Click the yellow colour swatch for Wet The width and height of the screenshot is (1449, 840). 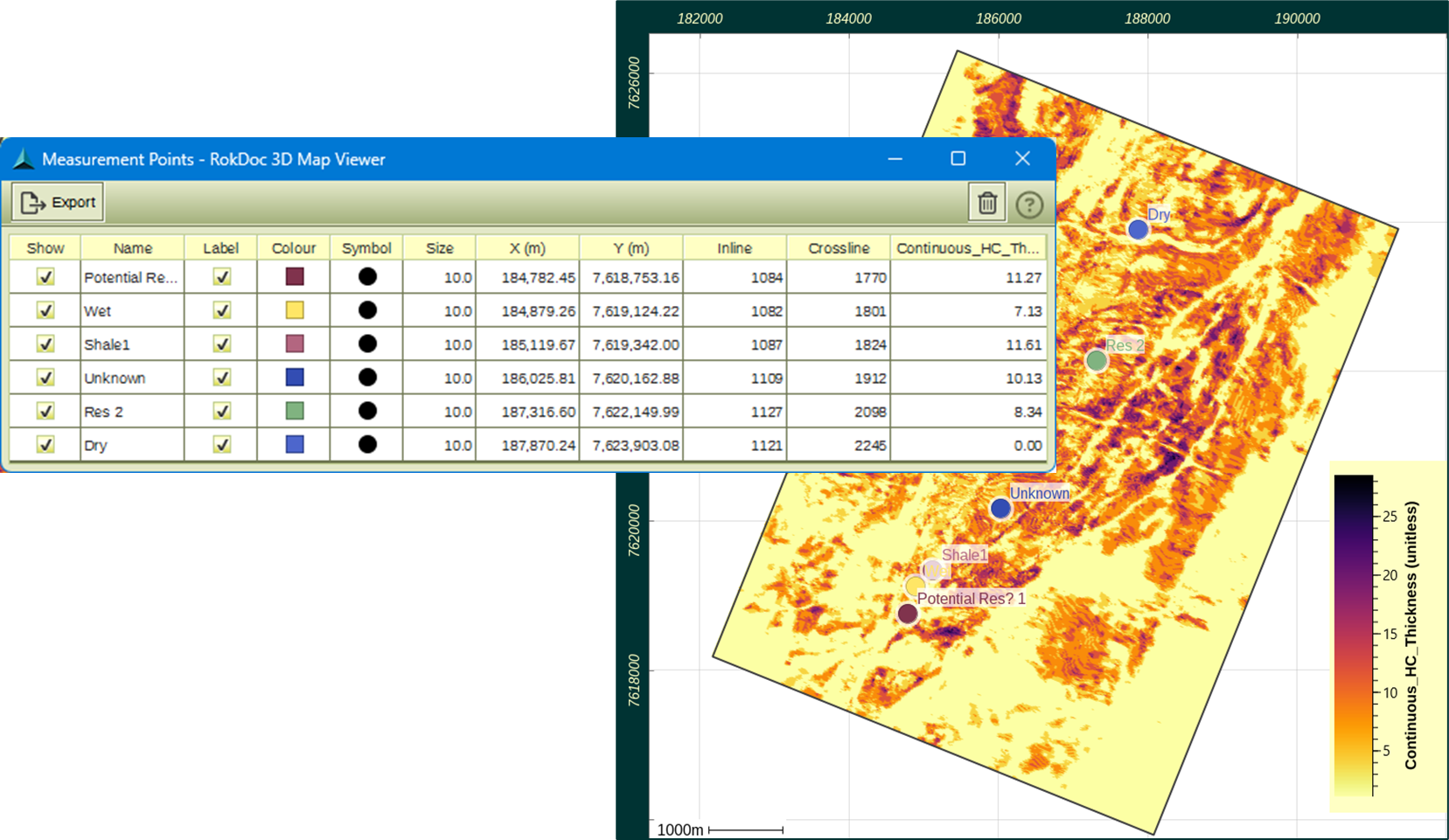coord(295,310)
